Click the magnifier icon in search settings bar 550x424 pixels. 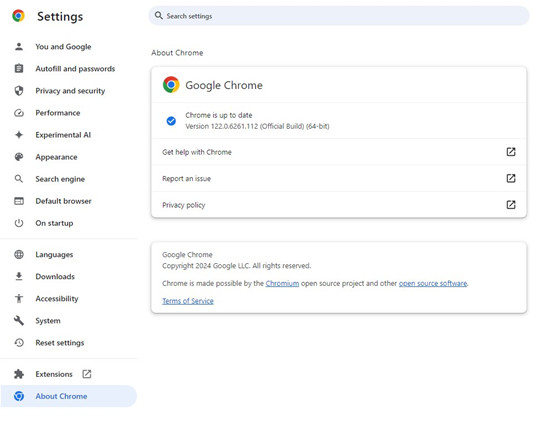pyautogui.click(x=159, y=15)
